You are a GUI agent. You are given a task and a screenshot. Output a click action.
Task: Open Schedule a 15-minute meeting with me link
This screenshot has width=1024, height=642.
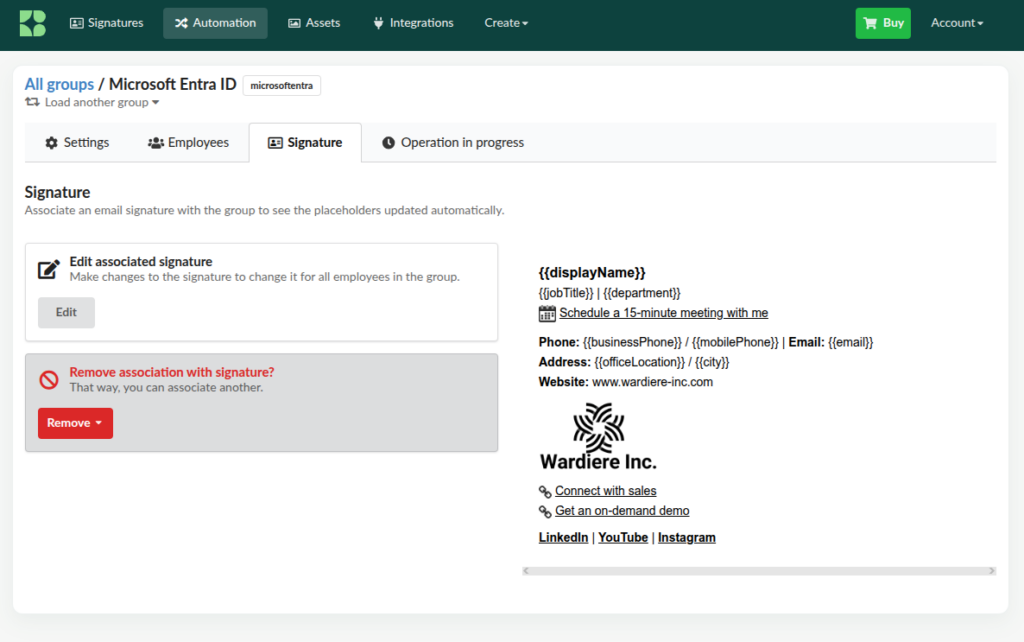tap(664, 313)
